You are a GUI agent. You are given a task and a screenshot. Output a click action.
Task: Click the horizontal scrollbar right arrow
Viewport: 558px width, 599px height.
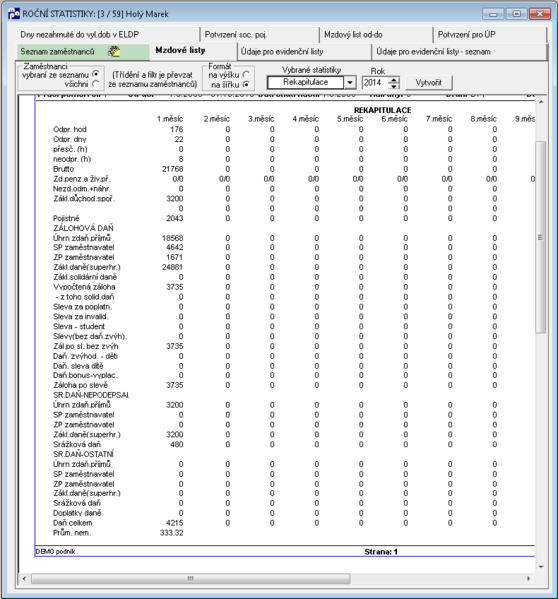(x=529, y=579)
